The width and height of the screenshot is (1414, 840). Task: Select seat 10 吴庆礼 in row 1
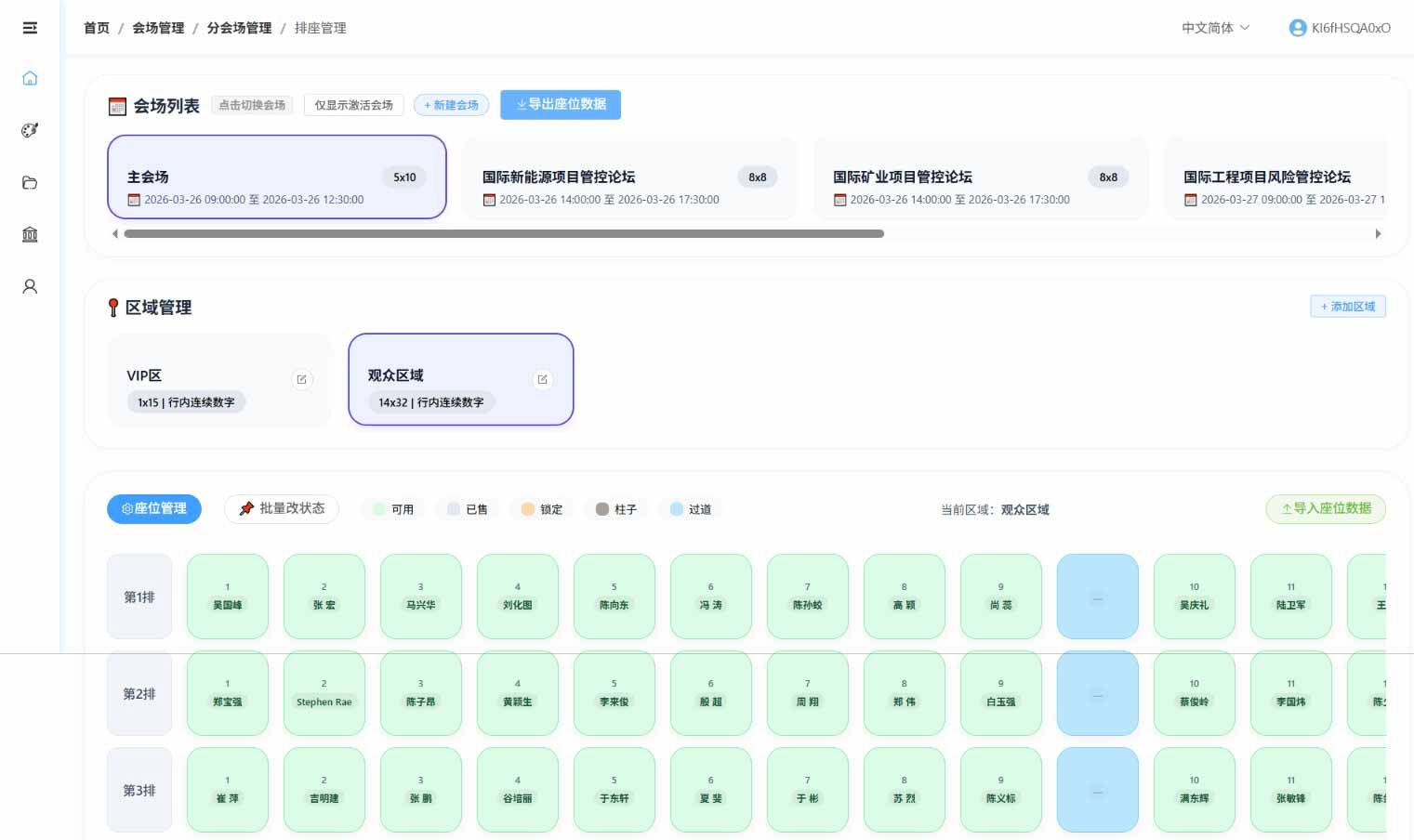[x=1195, y=597]
